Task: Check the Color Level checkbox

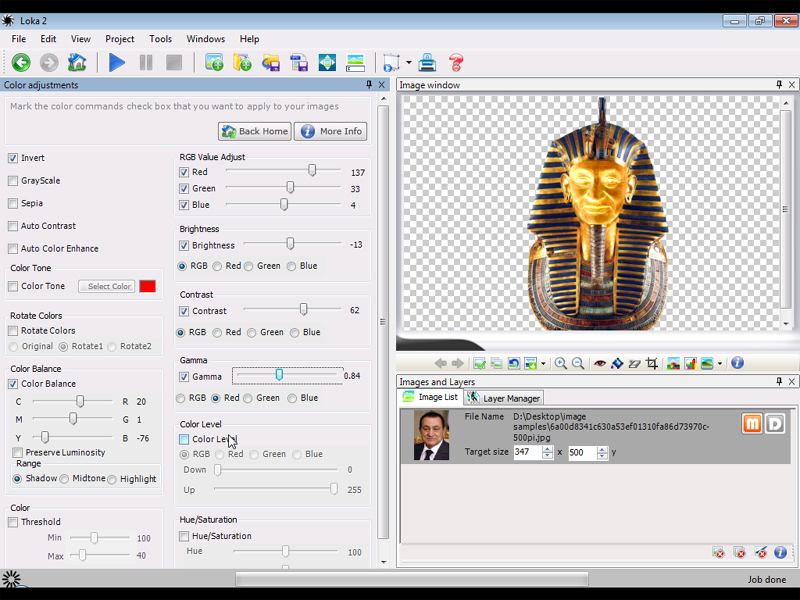Action: tap(184, 439)
